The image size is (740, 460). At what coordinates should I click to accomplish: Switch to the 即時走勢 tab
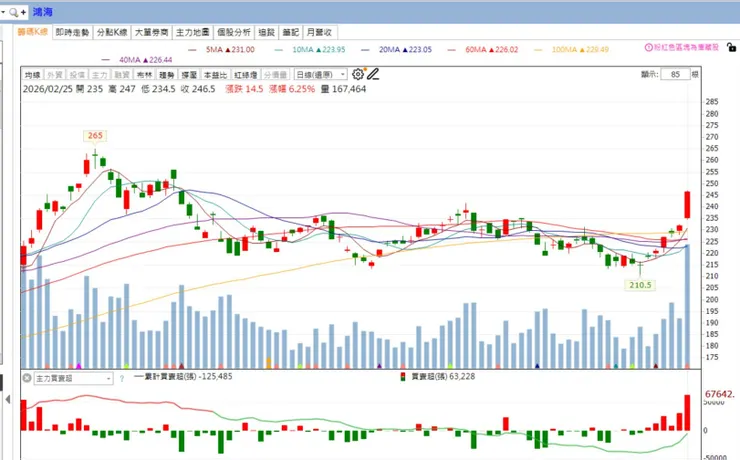click(72, 32)
